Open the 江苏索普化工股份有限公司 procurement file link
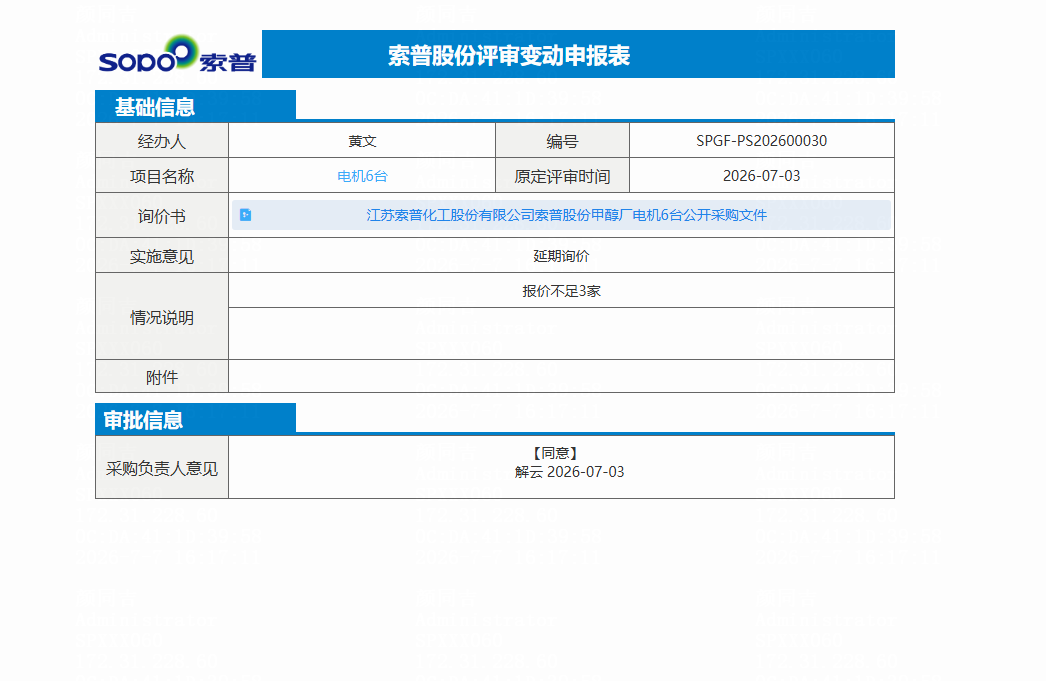 [566, 215]
